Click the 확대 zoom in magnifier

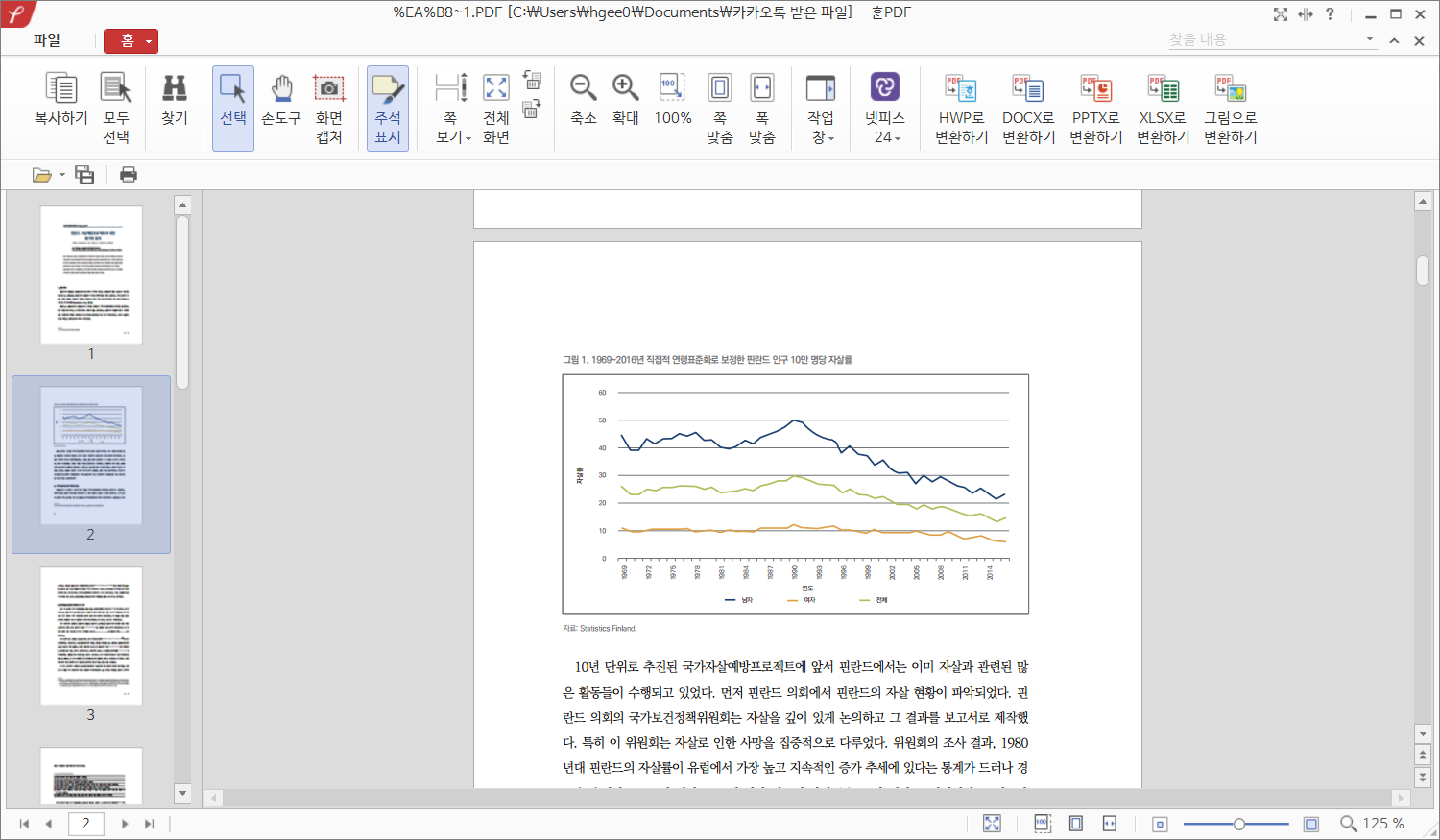625,89
